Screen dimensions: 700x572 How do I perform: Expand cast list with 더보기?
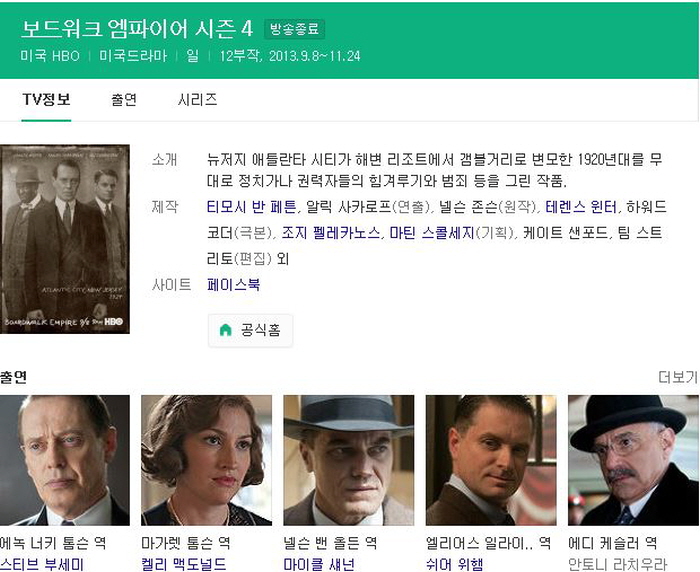[x=678, y=377]
